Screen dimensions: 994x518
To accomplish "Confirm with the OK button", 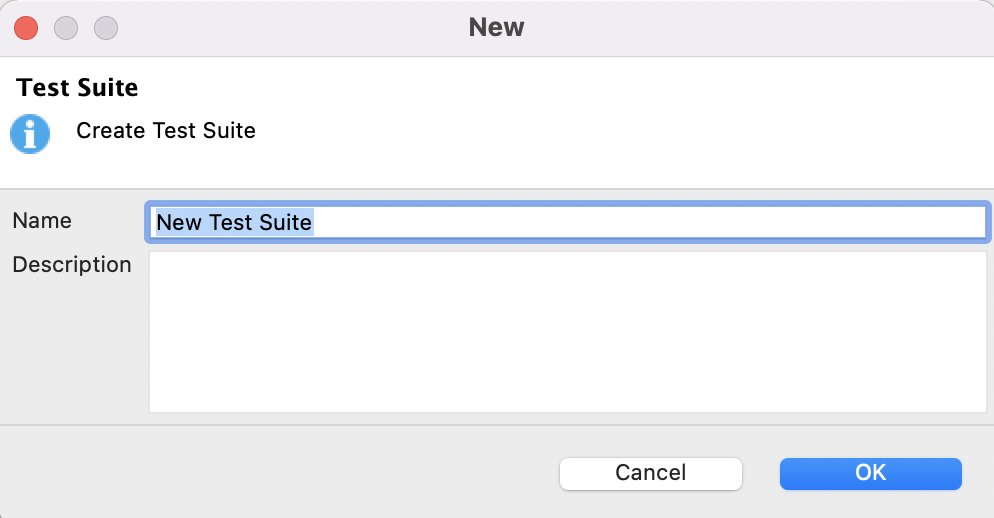I will [x=870, y=473].
